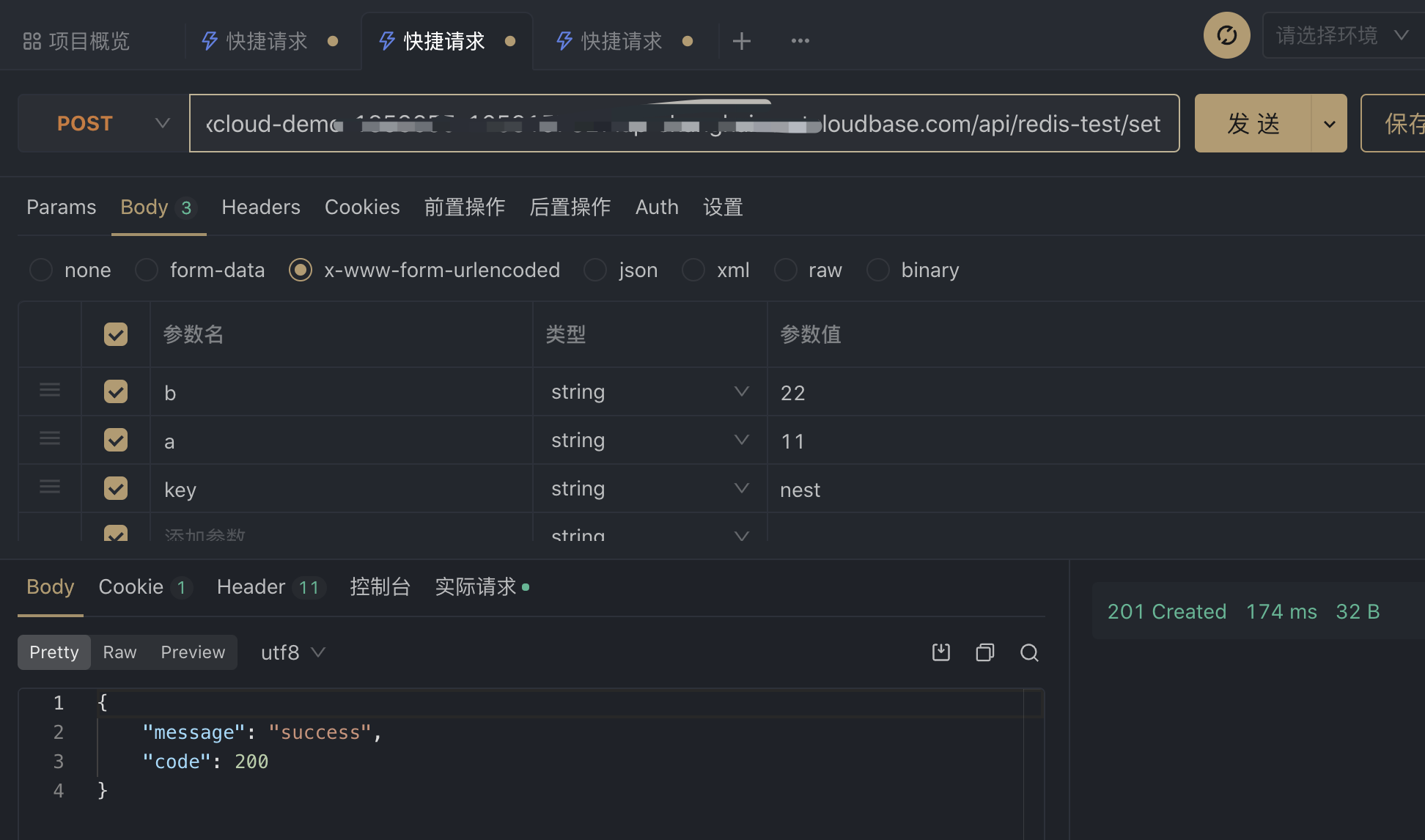Viewport: 1425px width, 840px height.
Task: Open the request Body tab
Action: [158, 207]
